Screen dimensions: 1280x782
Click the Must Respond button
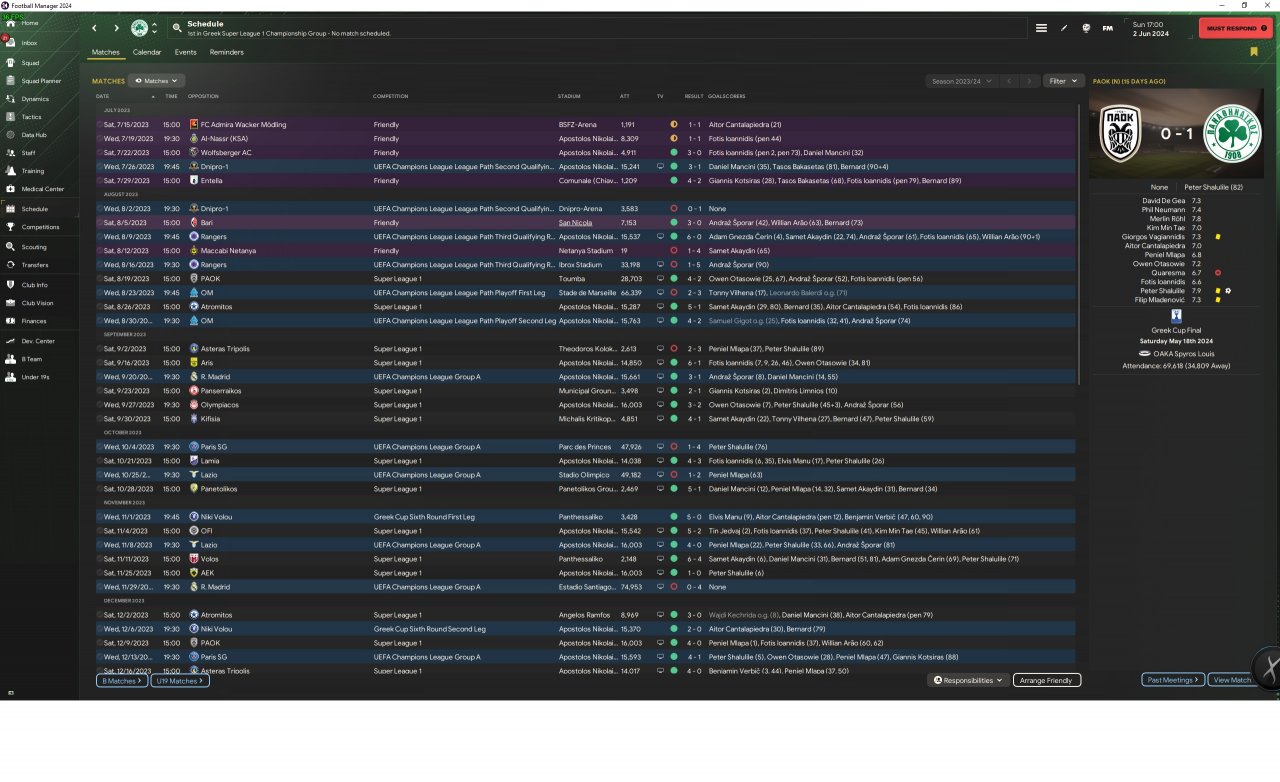click(1235, 28)
